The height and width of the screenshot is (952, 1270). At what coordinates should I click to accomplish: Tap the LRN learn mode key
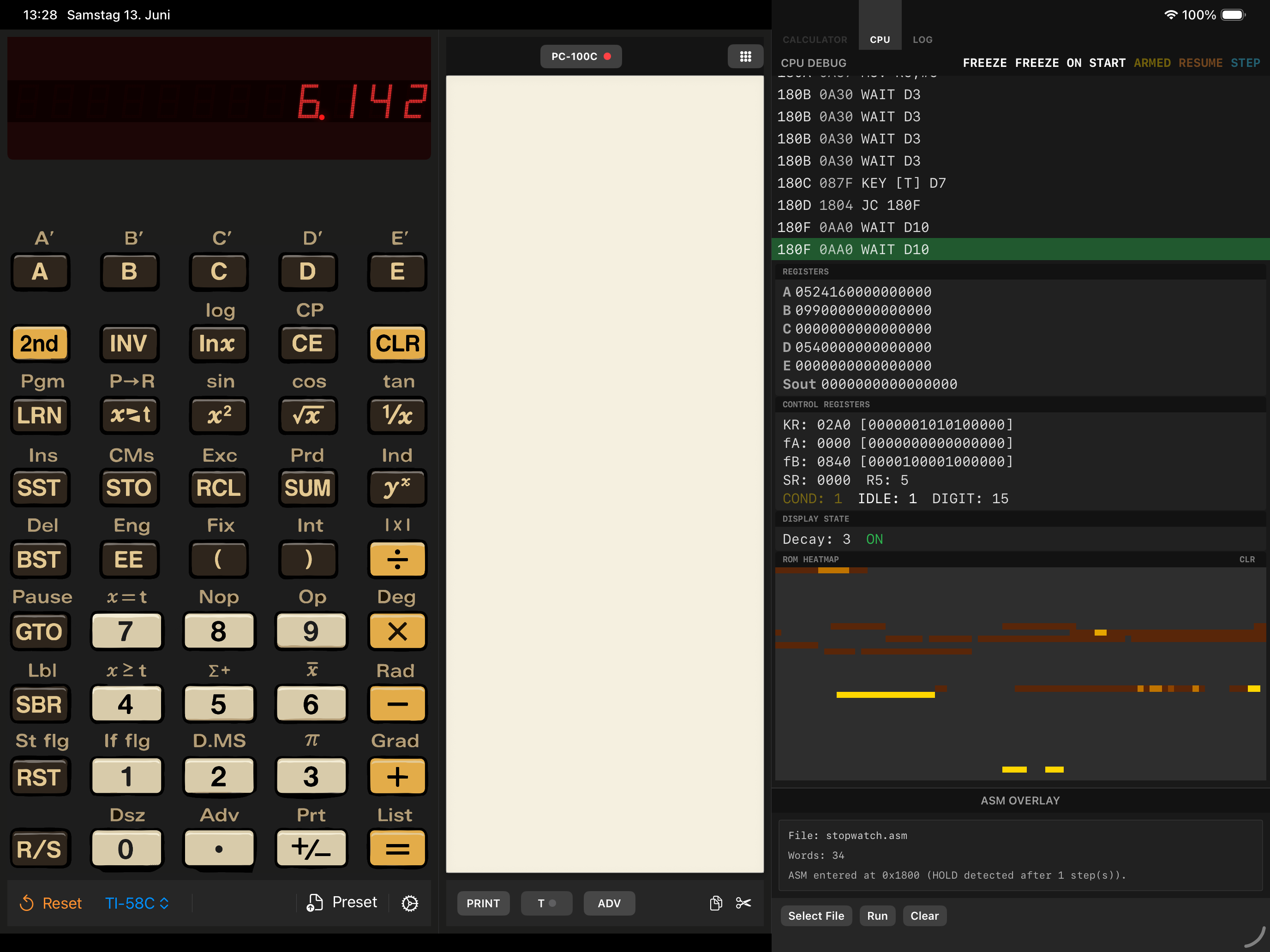pyautogui.click(x=40, y=416)
